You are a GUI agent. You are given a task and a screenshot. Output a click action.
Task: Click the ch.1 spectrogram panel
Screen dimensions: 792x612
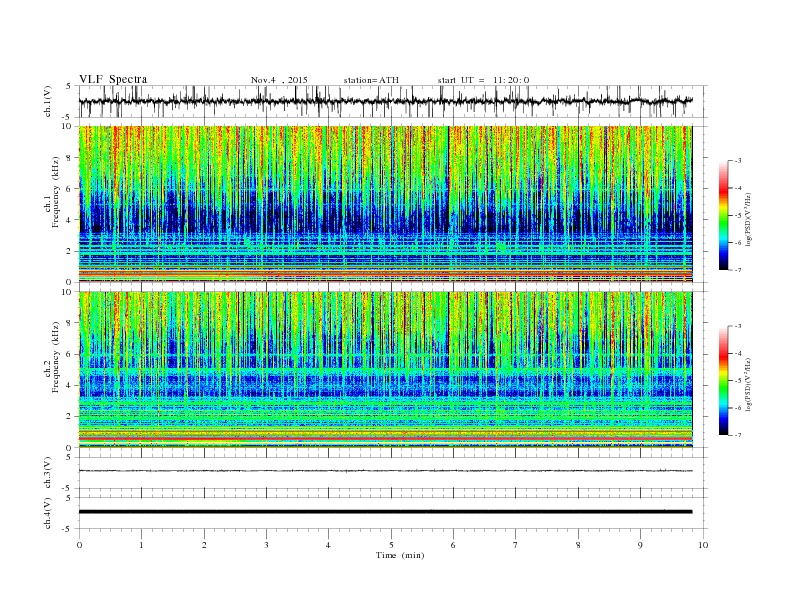point(385,204)
